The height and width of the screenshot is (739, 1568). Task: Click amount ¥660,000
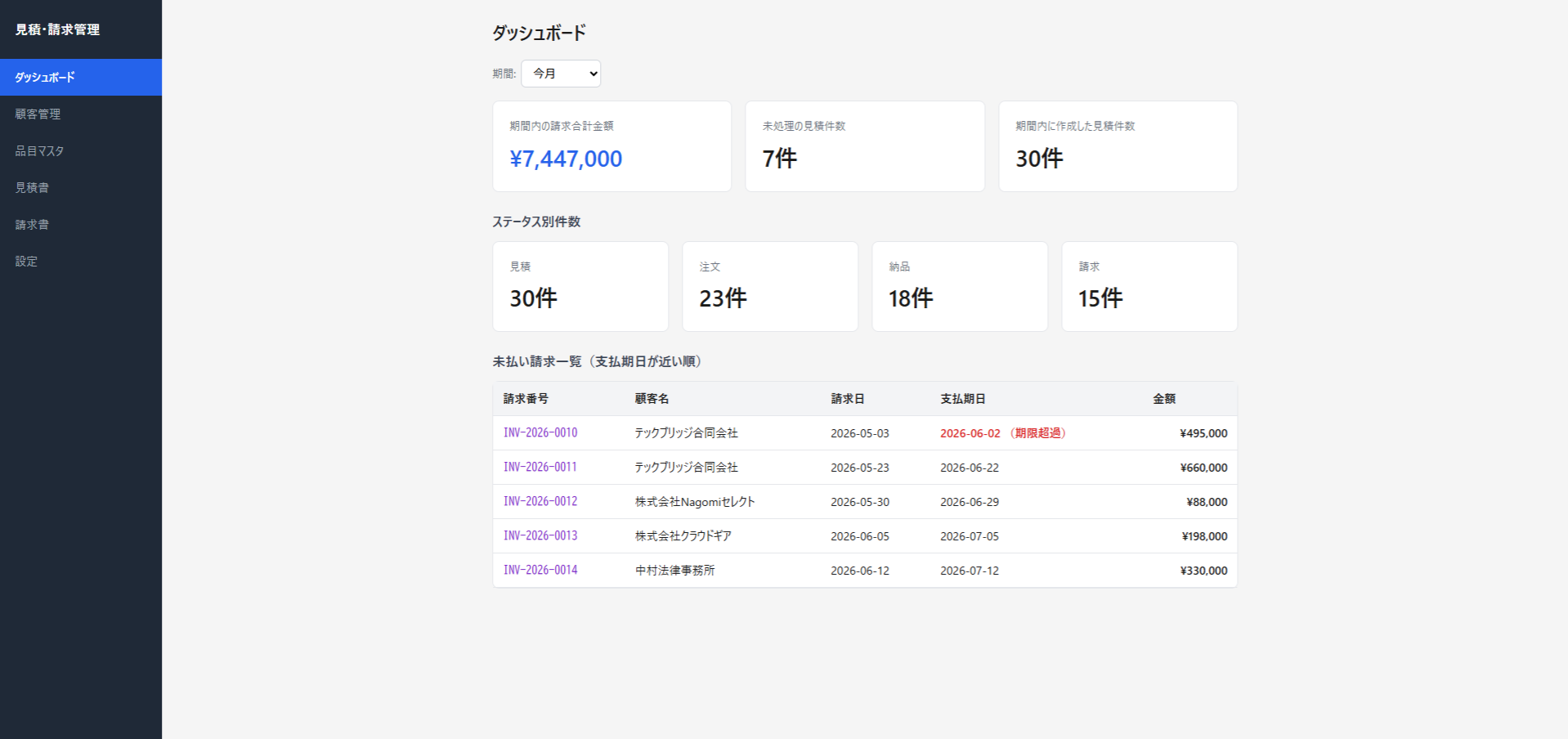1203,468
